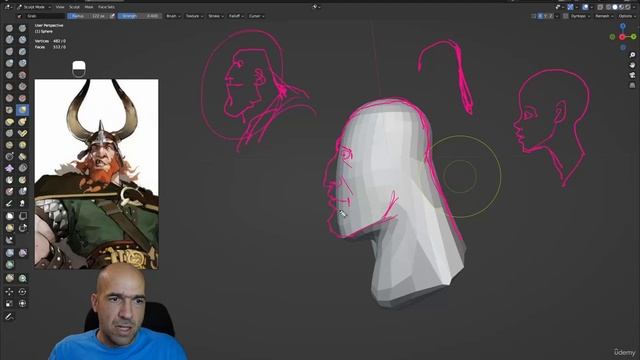Select the Scale transform tool

9,303
